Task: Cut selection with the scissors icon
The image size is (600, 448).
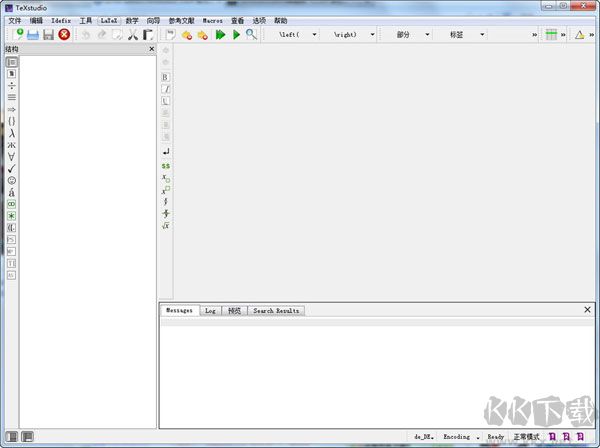Action: click(132, 35)
